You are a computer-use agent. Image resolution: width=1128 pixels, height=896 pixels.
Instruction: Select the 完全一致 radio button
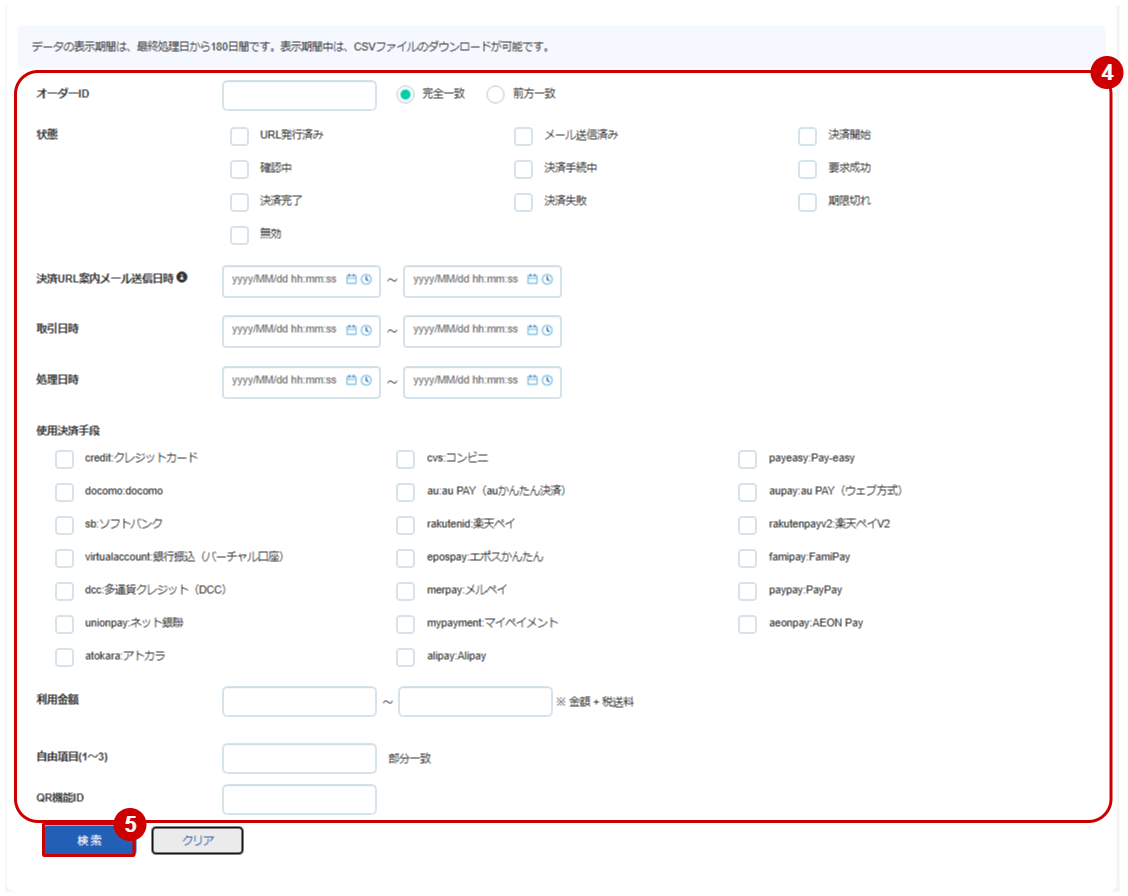point(406,94)
